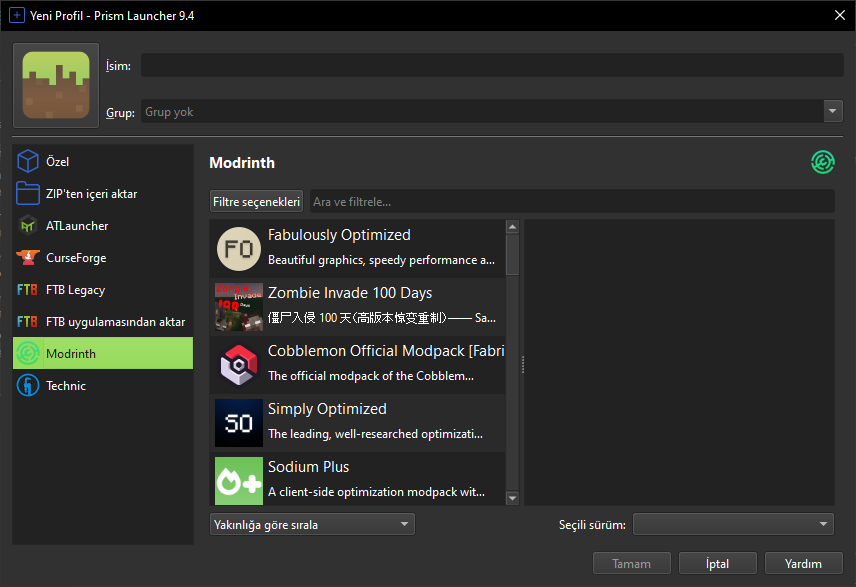Click the CurseForge anvil icon
Screen dimensions: 856x587
click(x=27, y=257)
